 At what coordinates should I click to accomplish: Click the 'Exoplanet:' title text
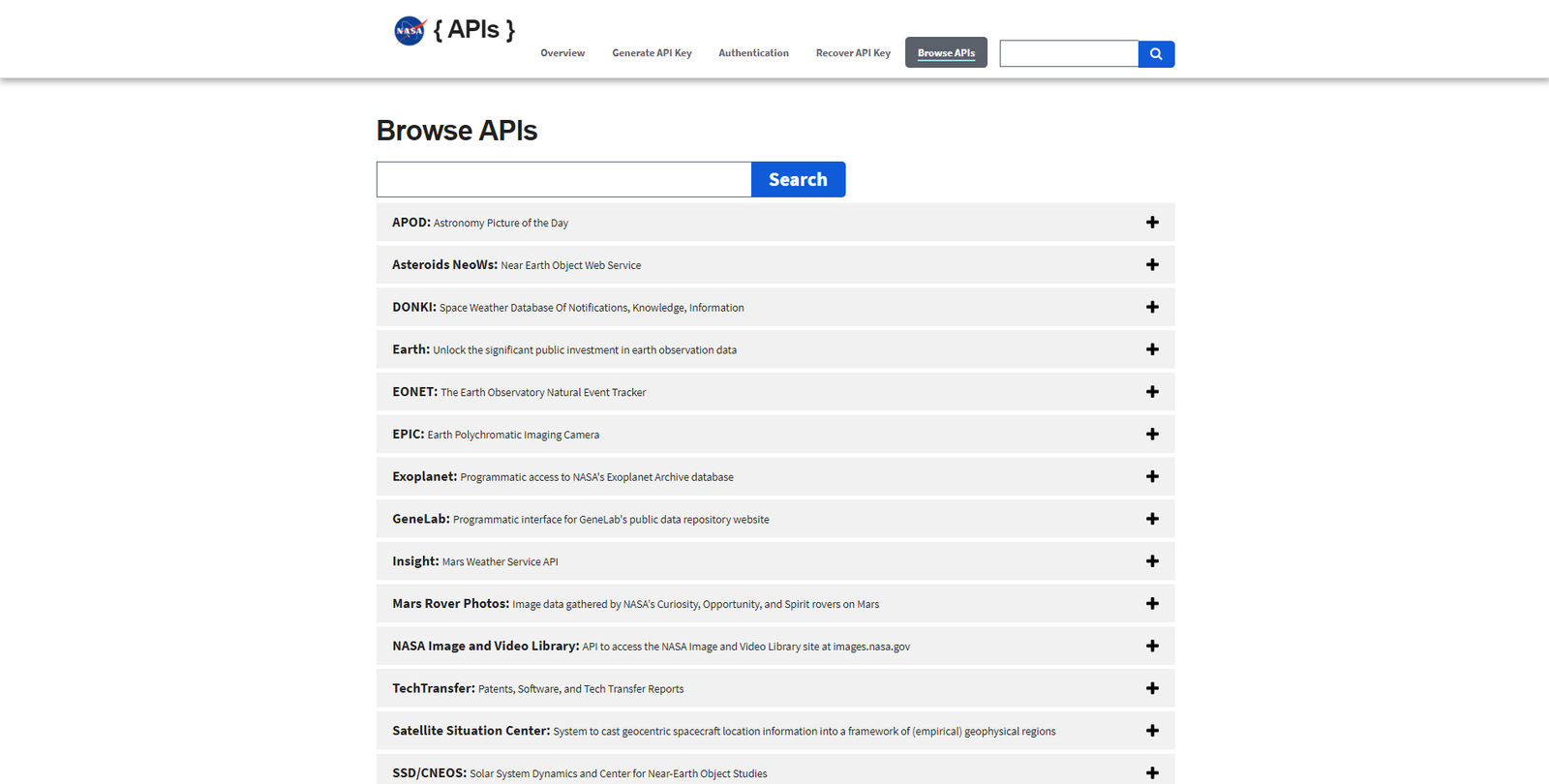[x=425, y=476]
